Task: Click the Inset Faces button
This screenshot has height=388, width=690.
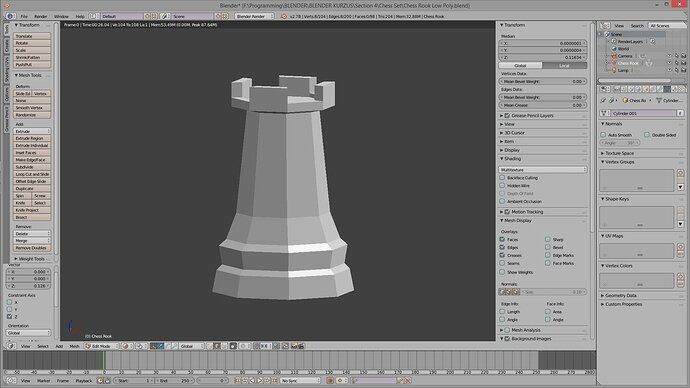Action: [32, 153]
